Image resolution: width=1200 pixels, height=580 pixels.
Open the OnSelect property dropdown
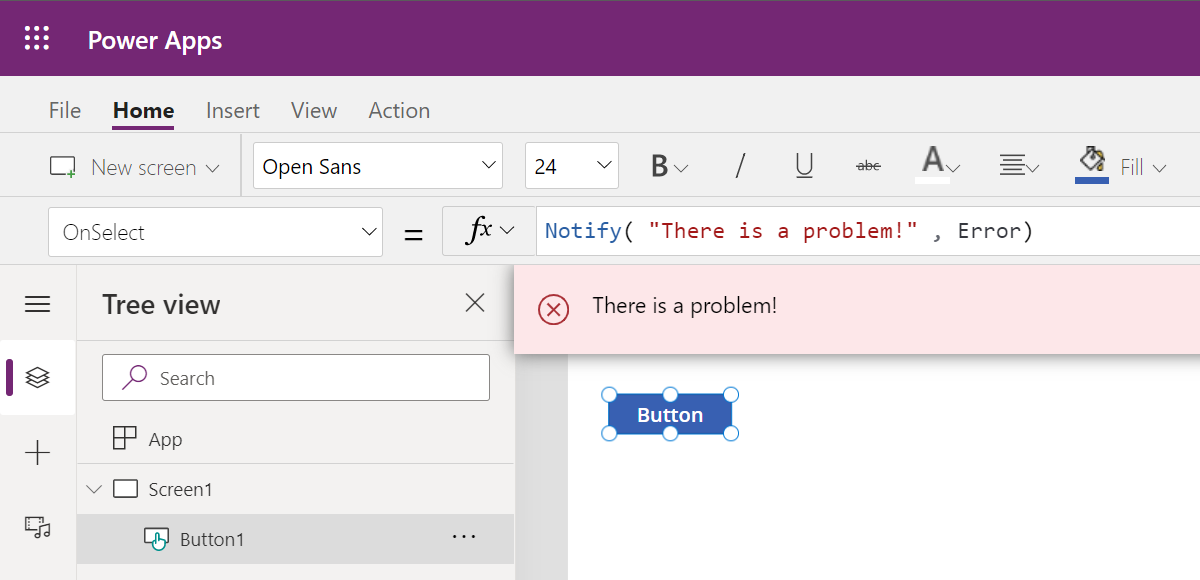point(215,231)
